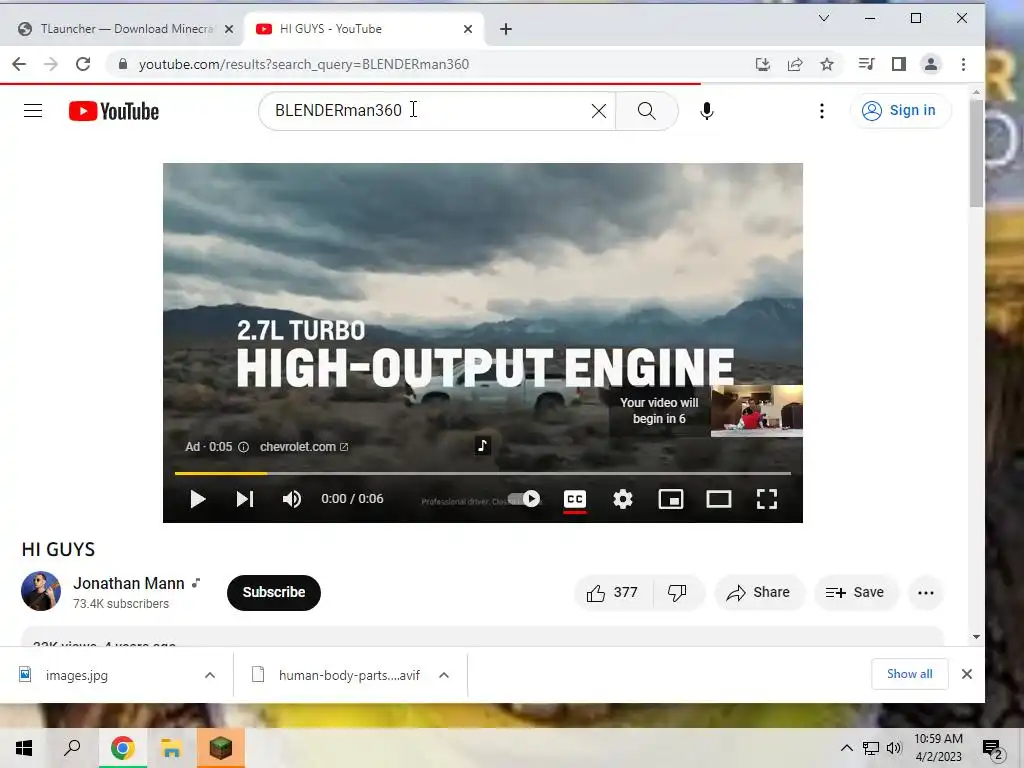Screen dimensions: 1024x768
Task: Open the chevrolet.com ad link
Action: pos(304,447)
